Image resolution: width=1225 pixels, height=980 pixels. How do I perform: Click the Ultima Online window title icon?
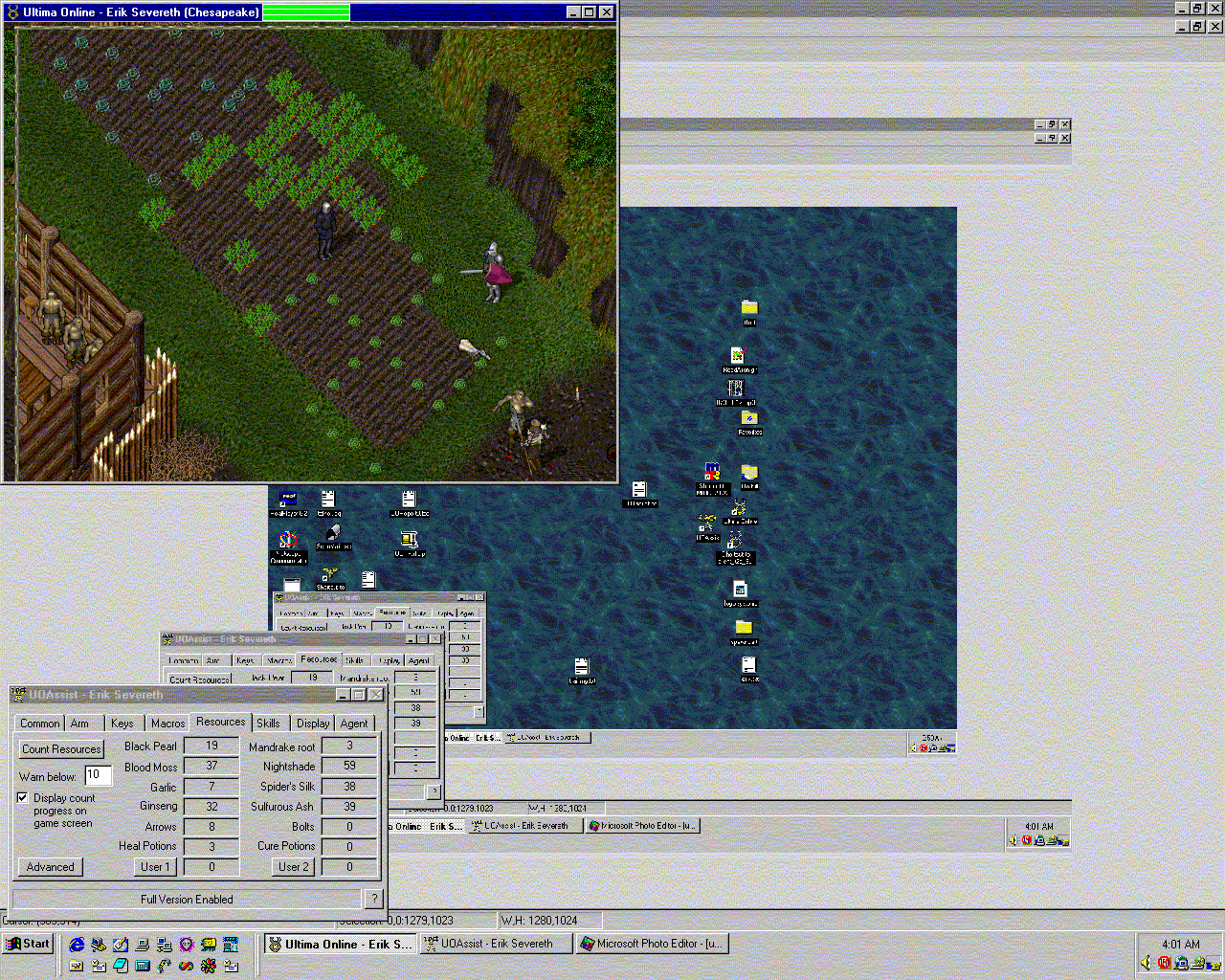click(12, 12)
